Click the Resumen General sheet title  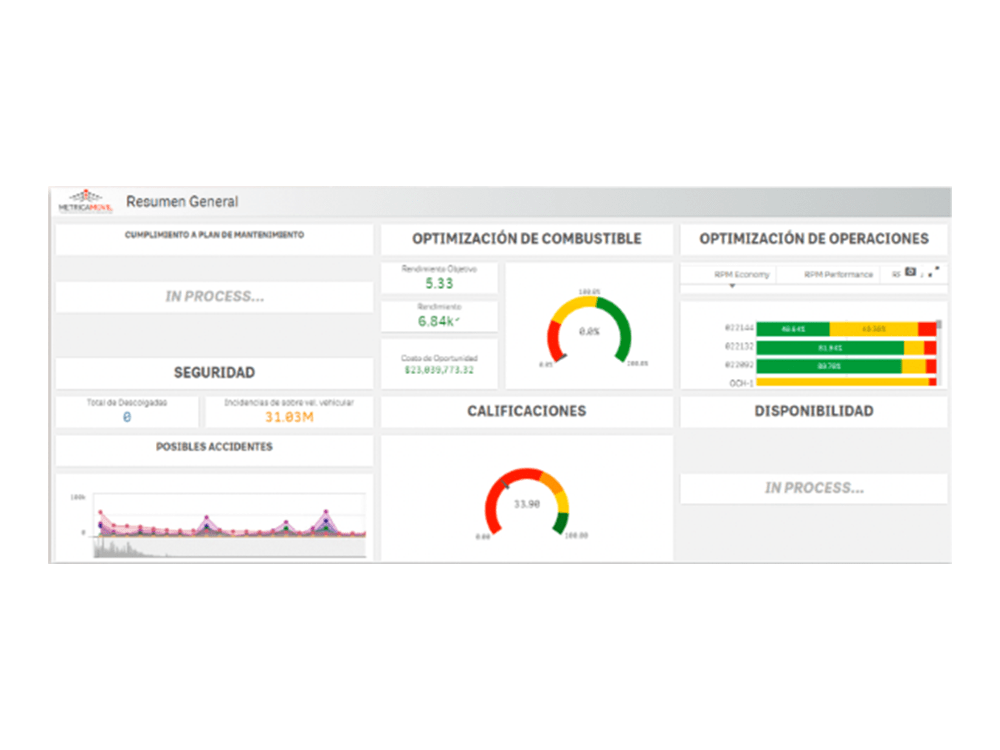coord(182,201)
